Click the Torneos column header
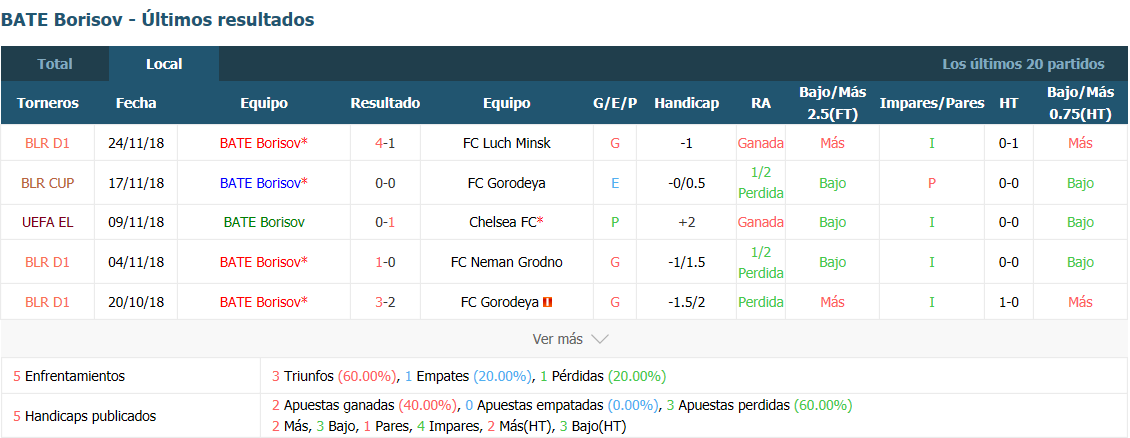 click(47, 103)
